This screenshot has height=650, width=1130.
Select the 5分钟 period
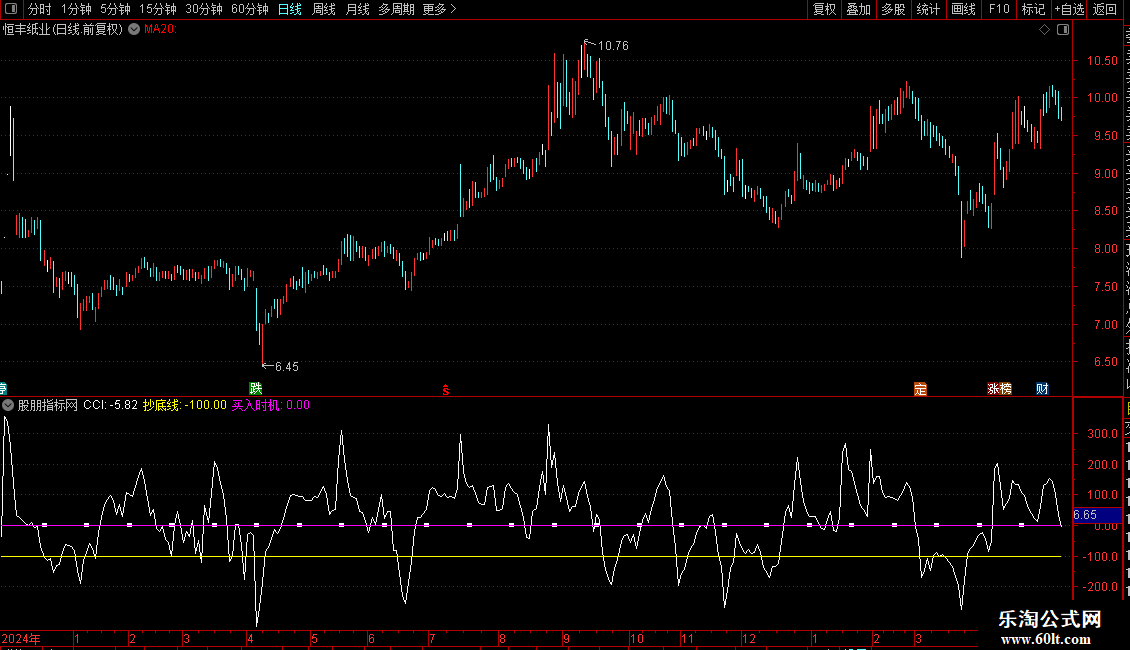pyautogui.click(x=115, y=9)
